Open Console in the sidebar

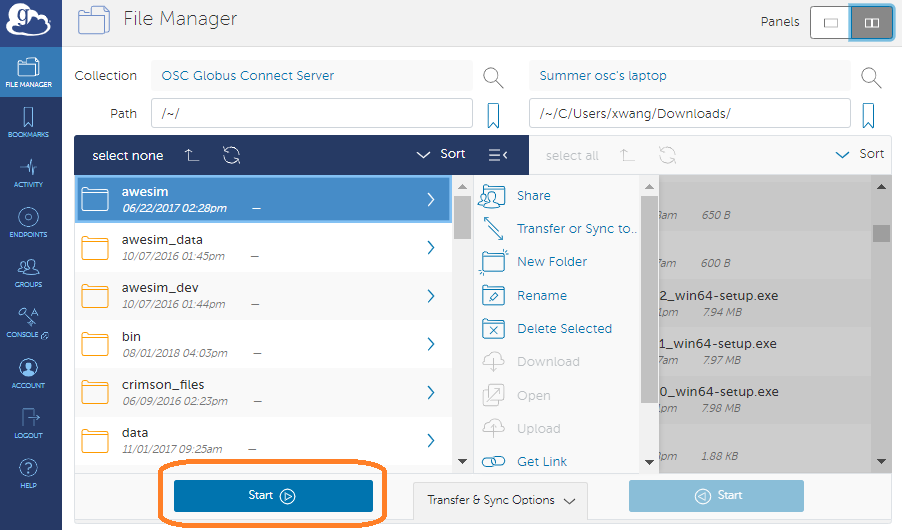(28, 323)
